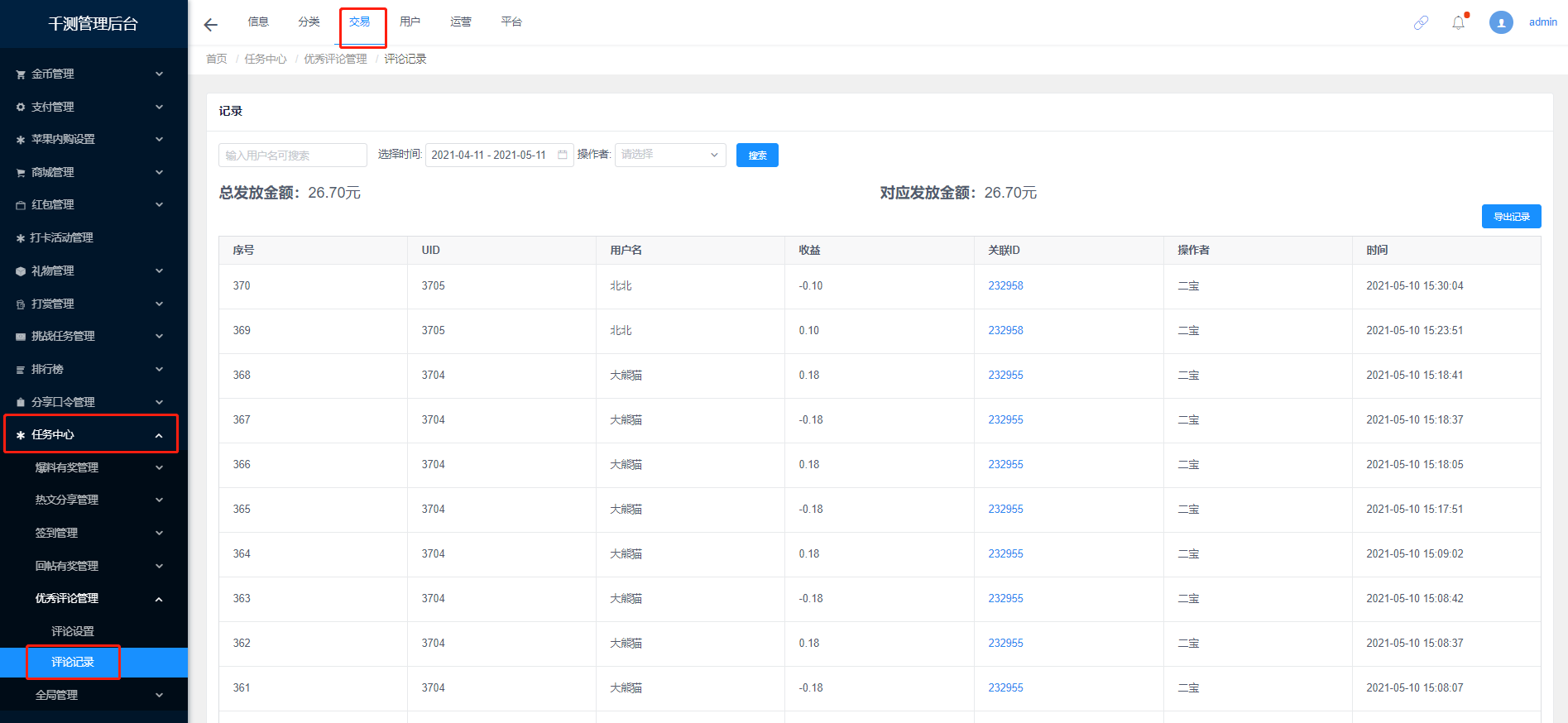Viewport: 1568px width, 723px height.
Task: Open 首页 breadcrumb link
Action: [x=217, y=59]
